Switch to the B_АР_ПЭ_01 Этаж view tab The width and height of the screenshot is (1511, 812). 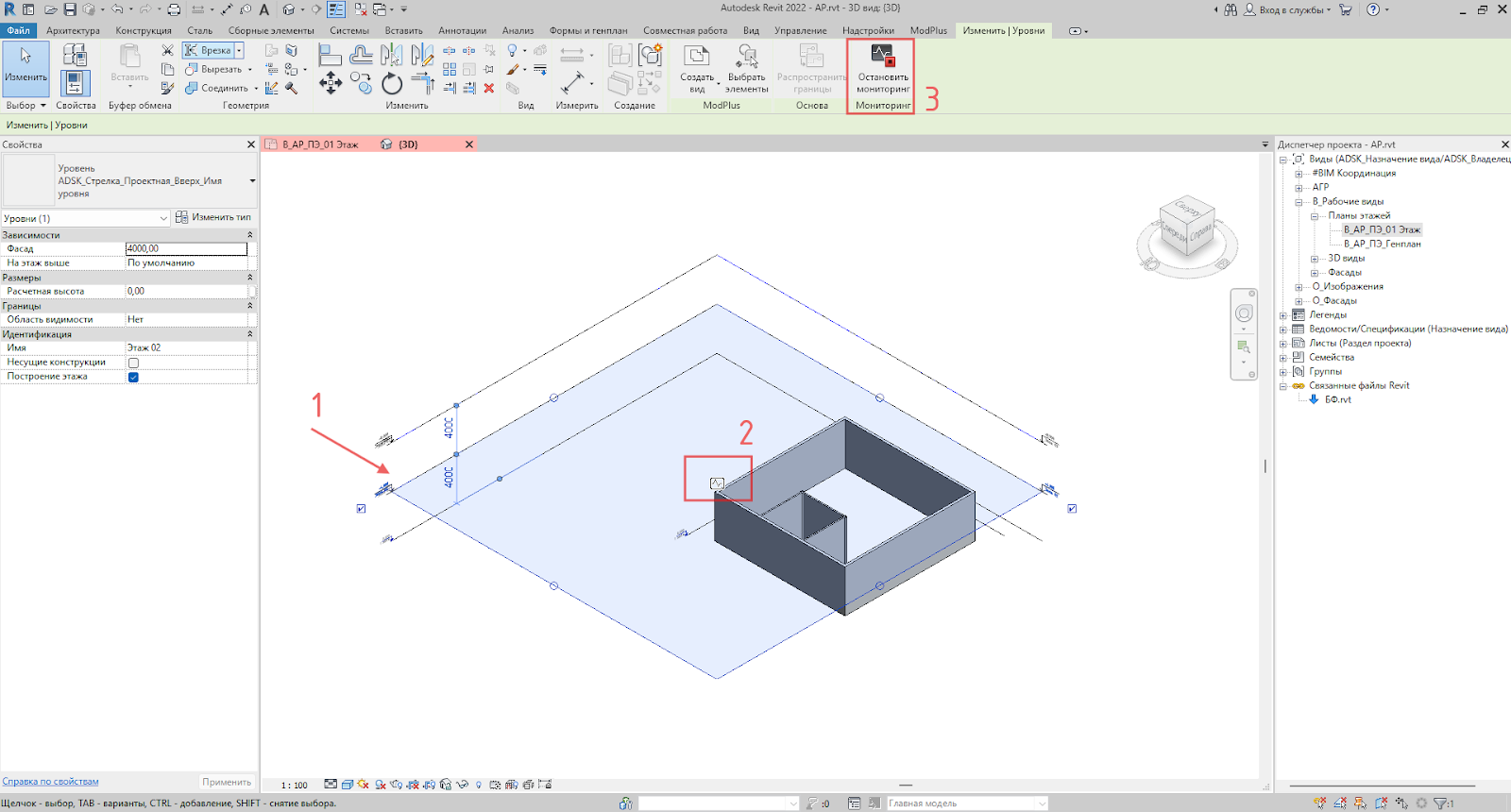click(320, 144)
